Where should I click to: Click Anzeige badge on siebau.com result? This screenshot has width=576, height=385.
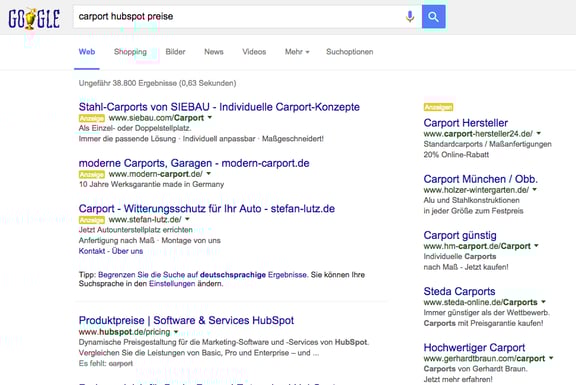91,118
